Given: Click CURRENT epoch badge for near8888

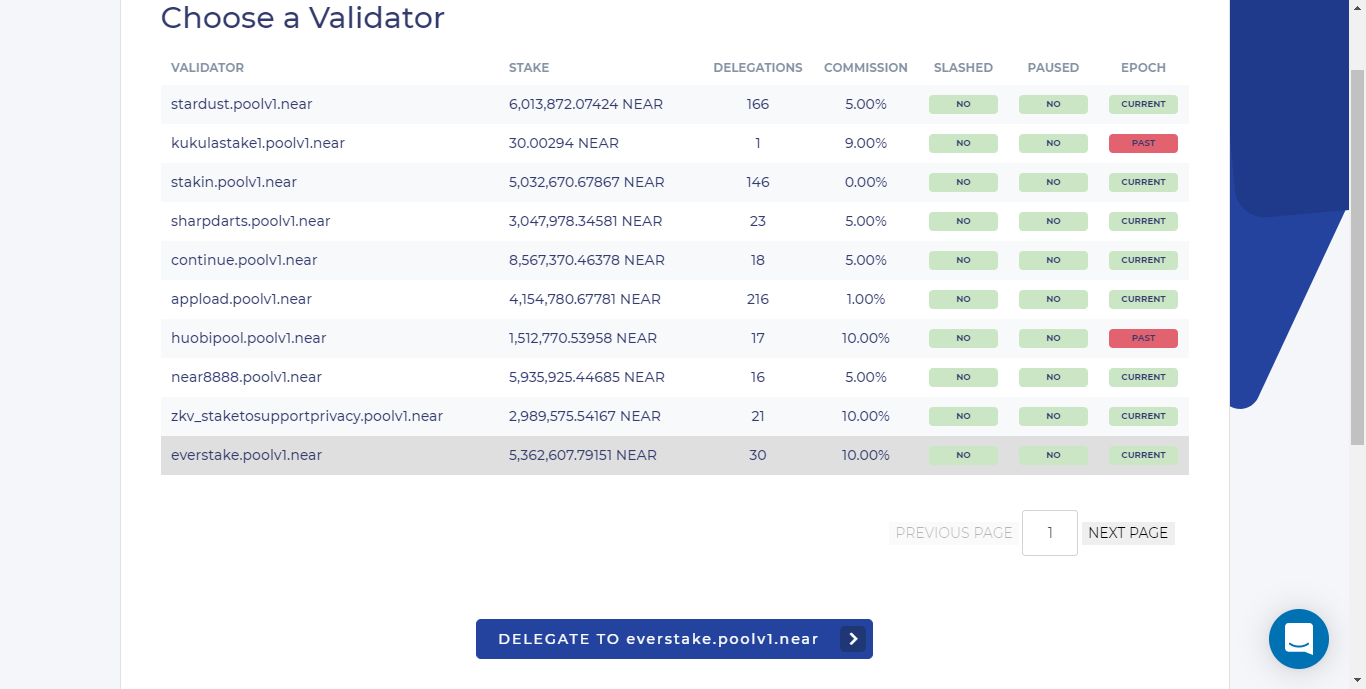Looking at the screenshot, I should pyautogui.click(x=1143, y=377).
